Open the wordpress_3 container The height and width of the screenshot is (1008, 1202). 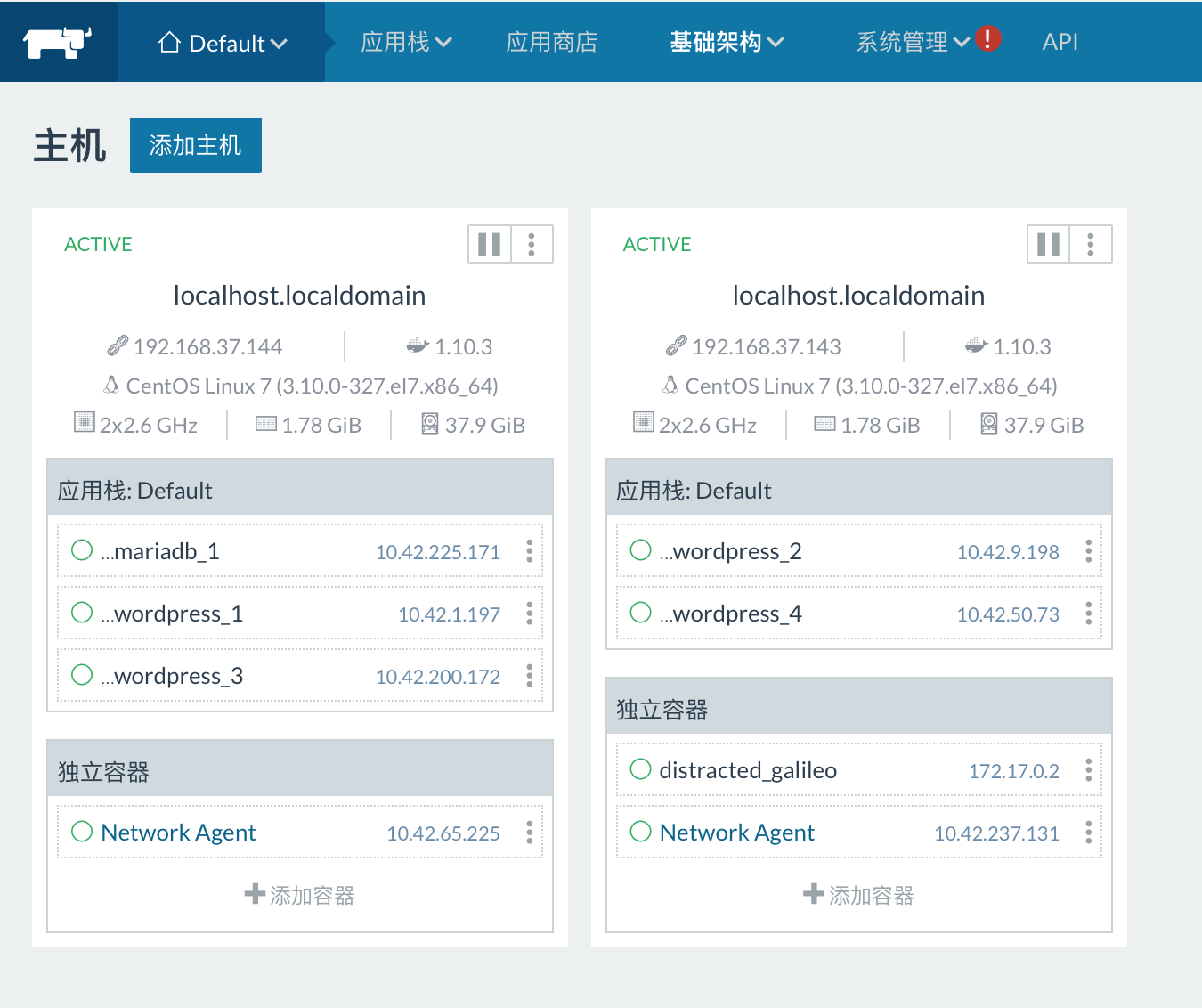[172, 676]
